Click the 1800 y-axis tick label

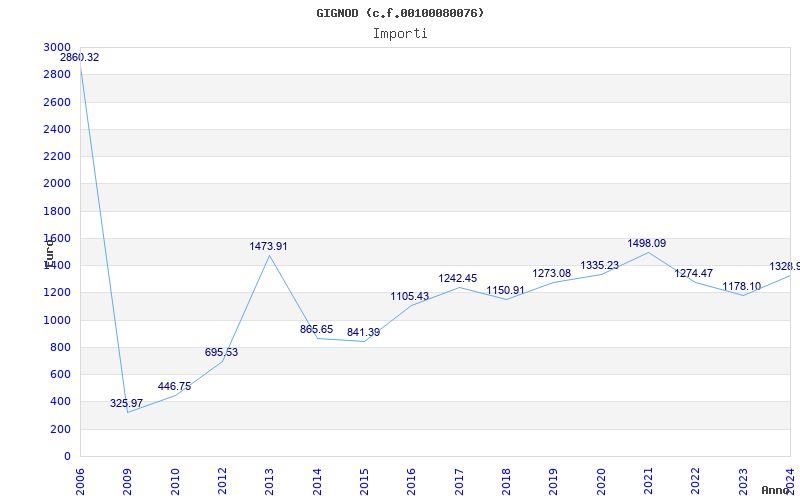tap(57, 211)
